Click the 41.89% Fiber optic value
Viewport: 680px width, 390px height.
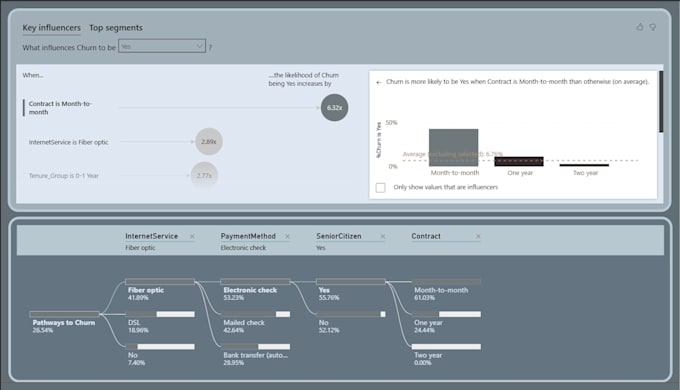(x=138, y=298)
